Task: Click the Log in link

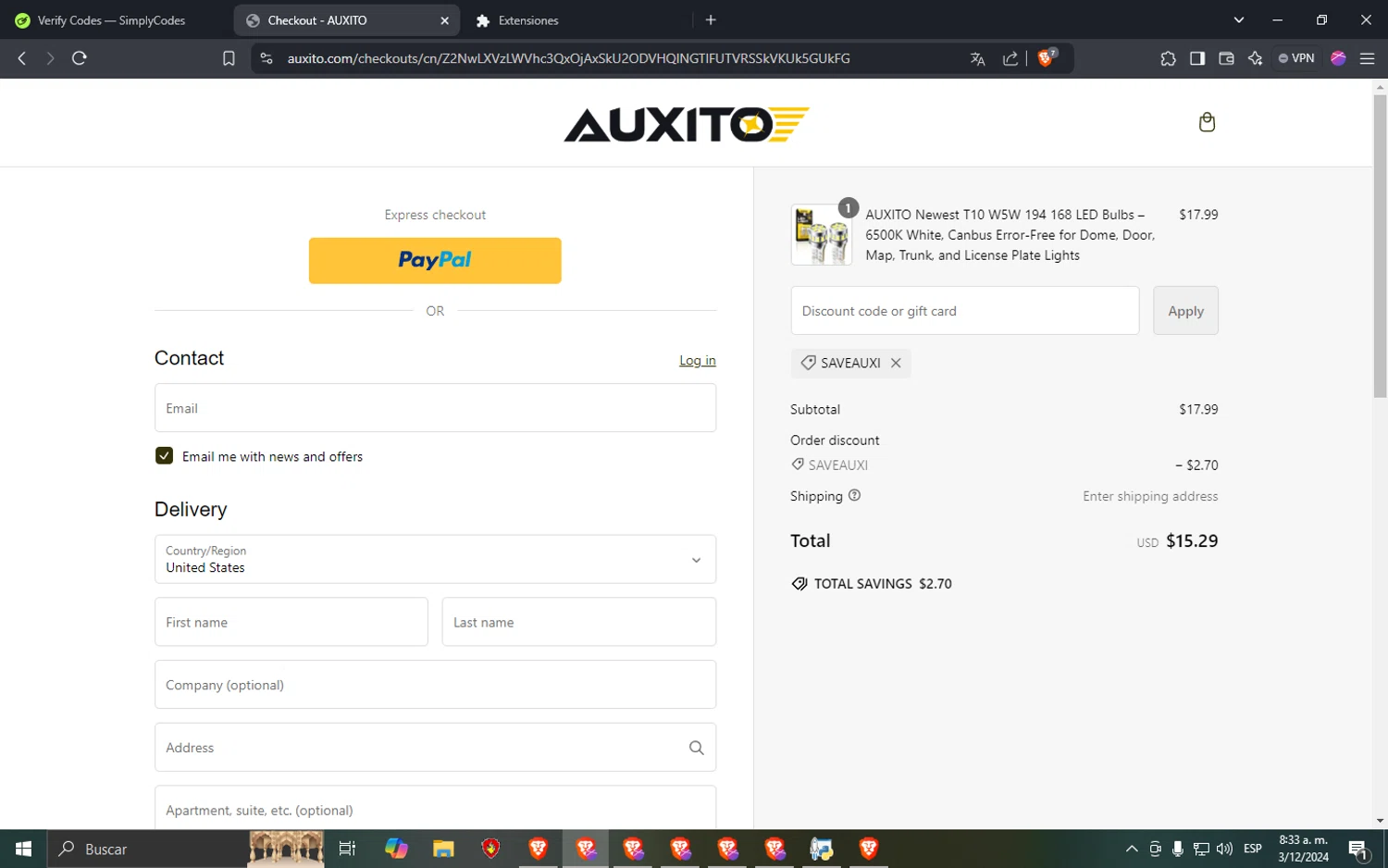Action: (698, 360)
